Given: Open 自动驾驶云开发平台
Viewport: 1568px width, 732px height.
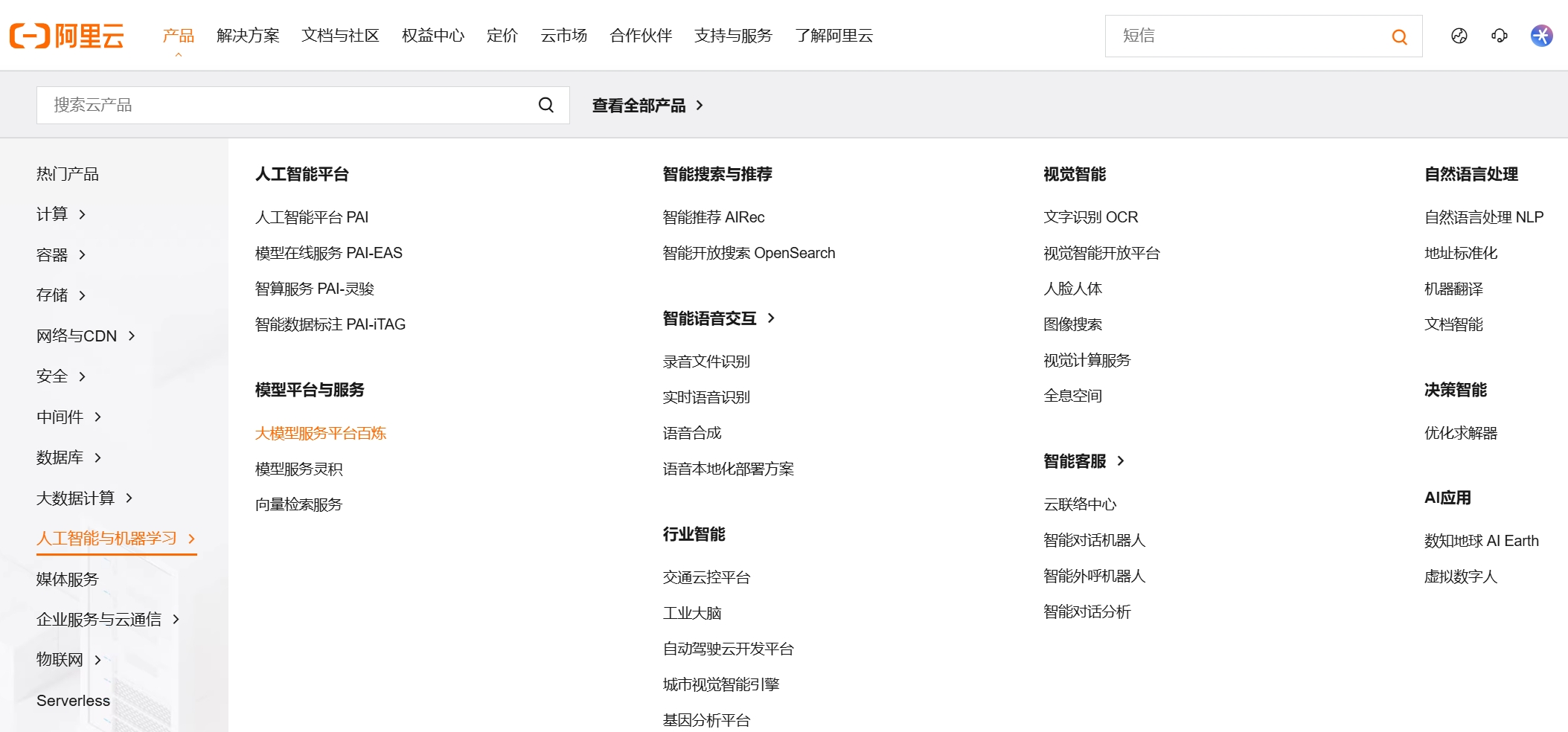Looking at the screenshot, I should click(x=729, y=649).
